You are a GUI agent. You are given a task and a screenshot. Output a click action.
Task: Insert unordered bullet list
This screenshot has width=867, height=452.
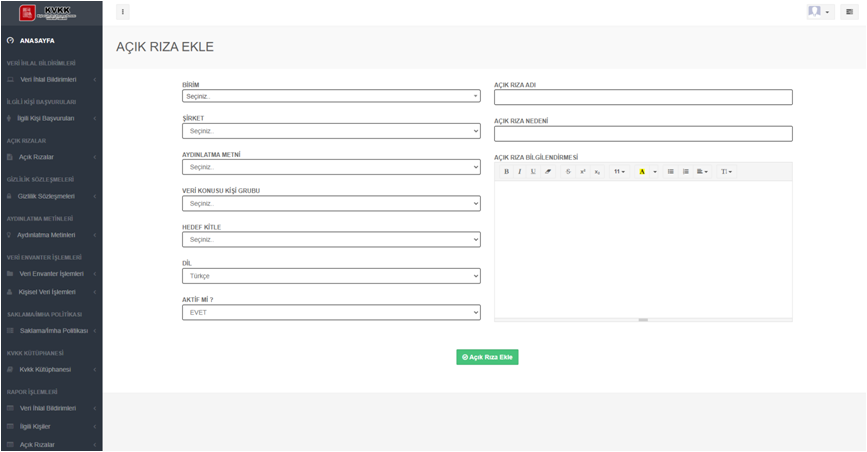(671, 172)
